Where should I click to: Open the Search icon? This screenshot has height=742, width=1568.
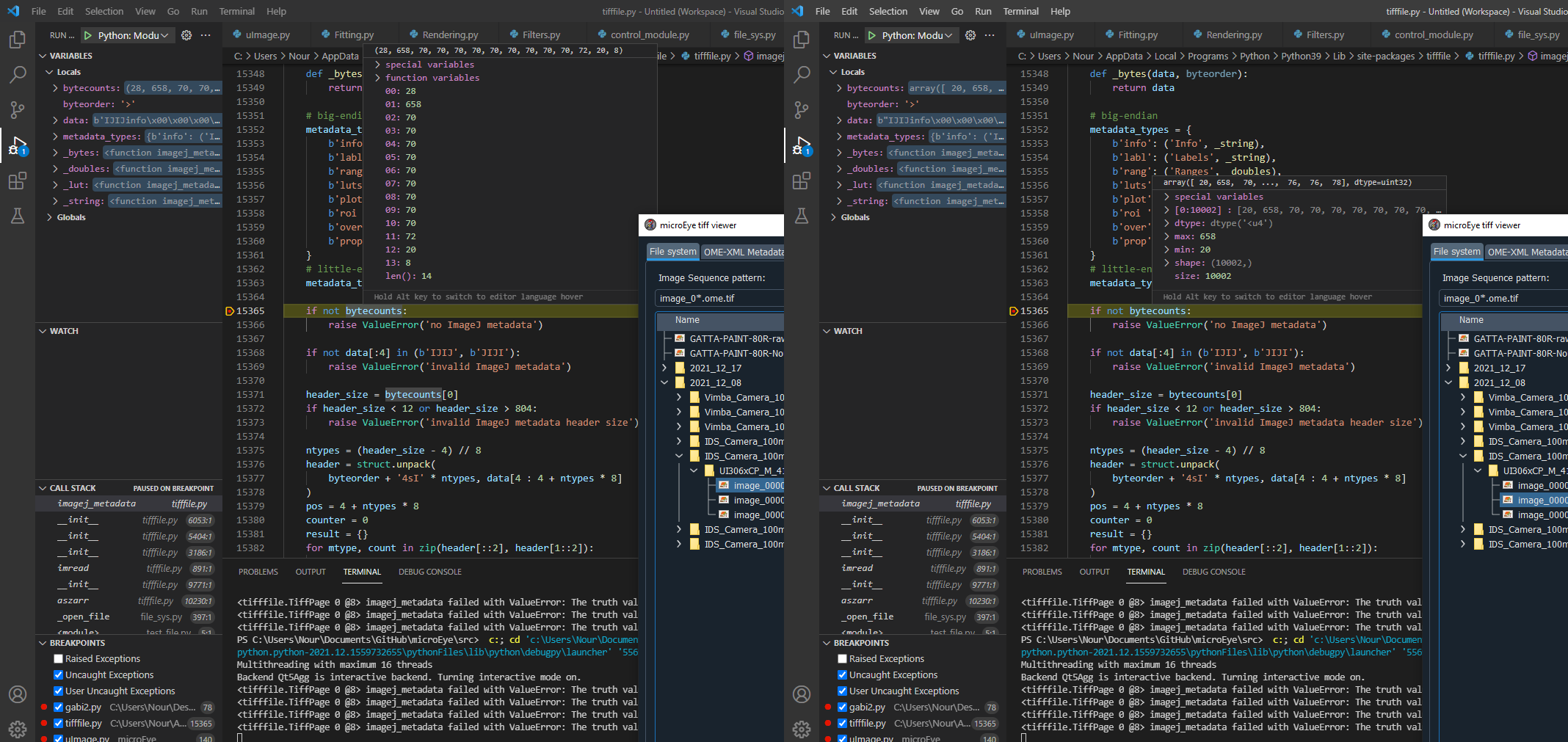tap(18, 74)
